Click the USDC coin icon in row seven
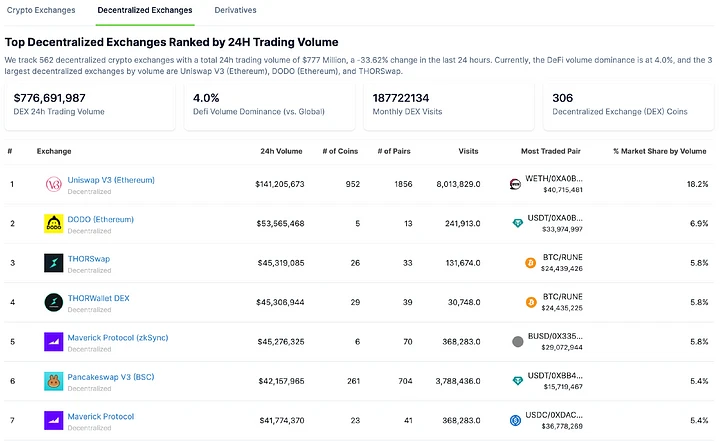 click(x=516, y=420)
